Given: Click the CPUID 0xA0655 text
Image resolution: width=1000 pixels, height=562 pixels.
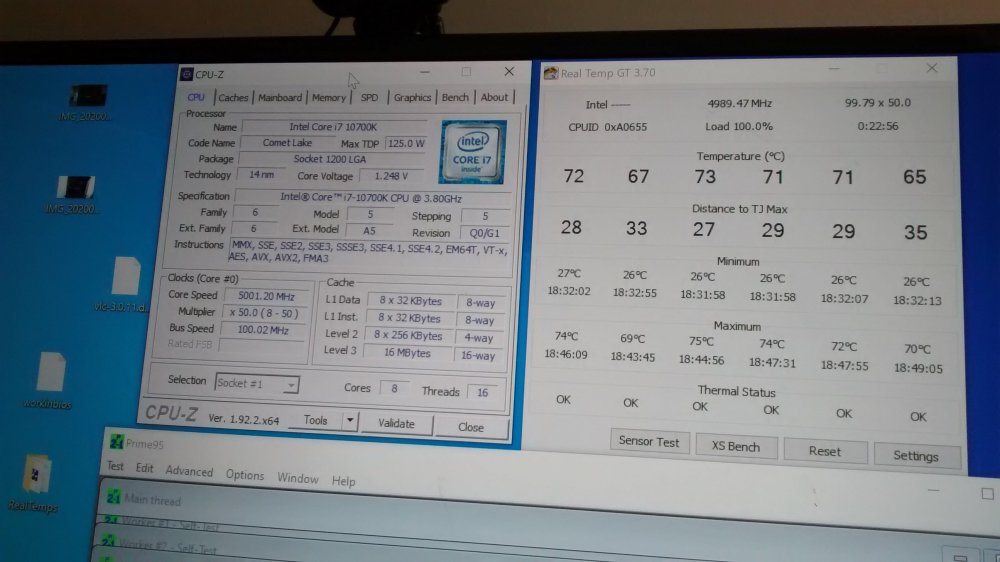Looking at the screenshot, I should click(x=607, y=127).
